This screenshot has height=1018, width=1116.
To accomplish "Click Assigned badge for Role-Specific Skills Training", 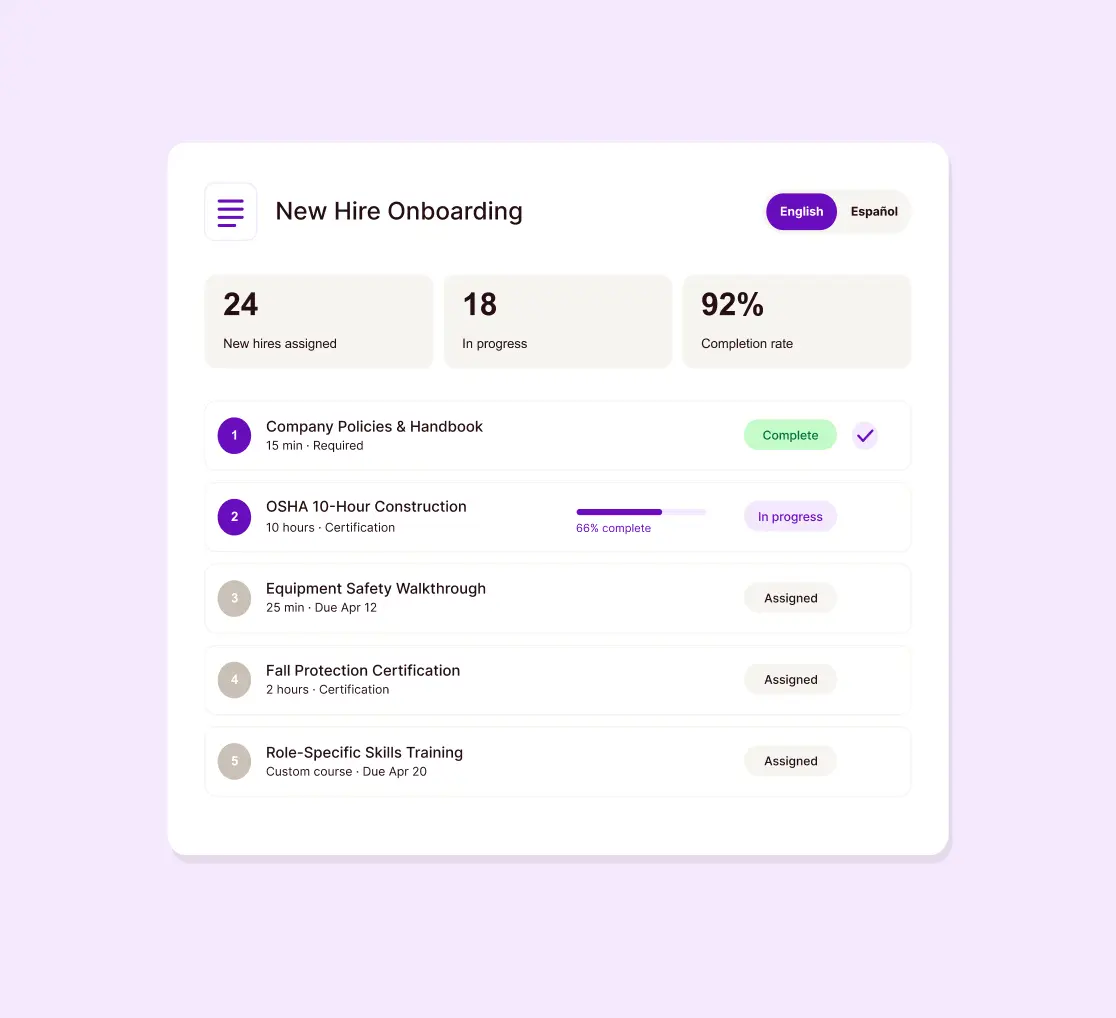I will click(790, 761).
